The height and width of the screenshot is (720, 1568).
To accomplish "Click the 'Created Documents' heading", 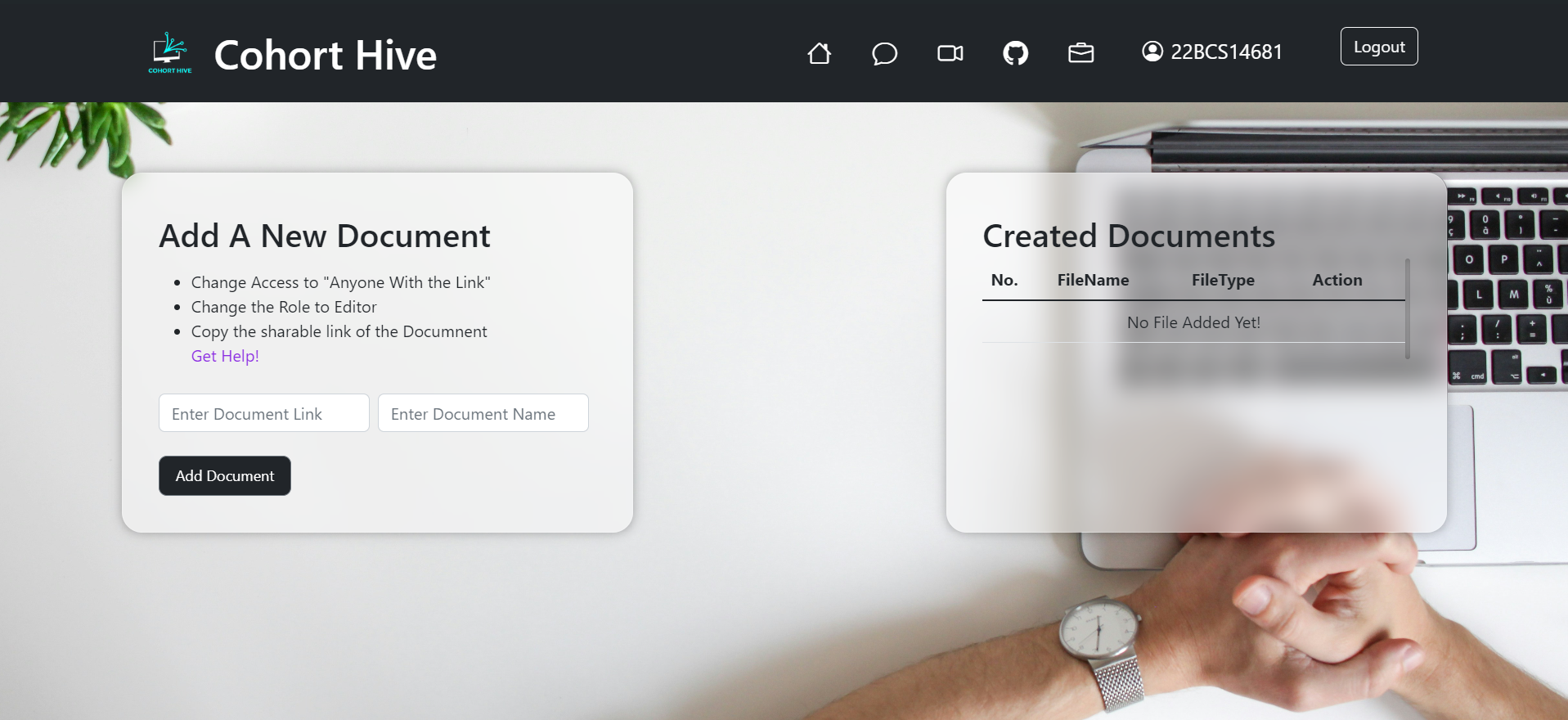I will tap(1129, 236).
